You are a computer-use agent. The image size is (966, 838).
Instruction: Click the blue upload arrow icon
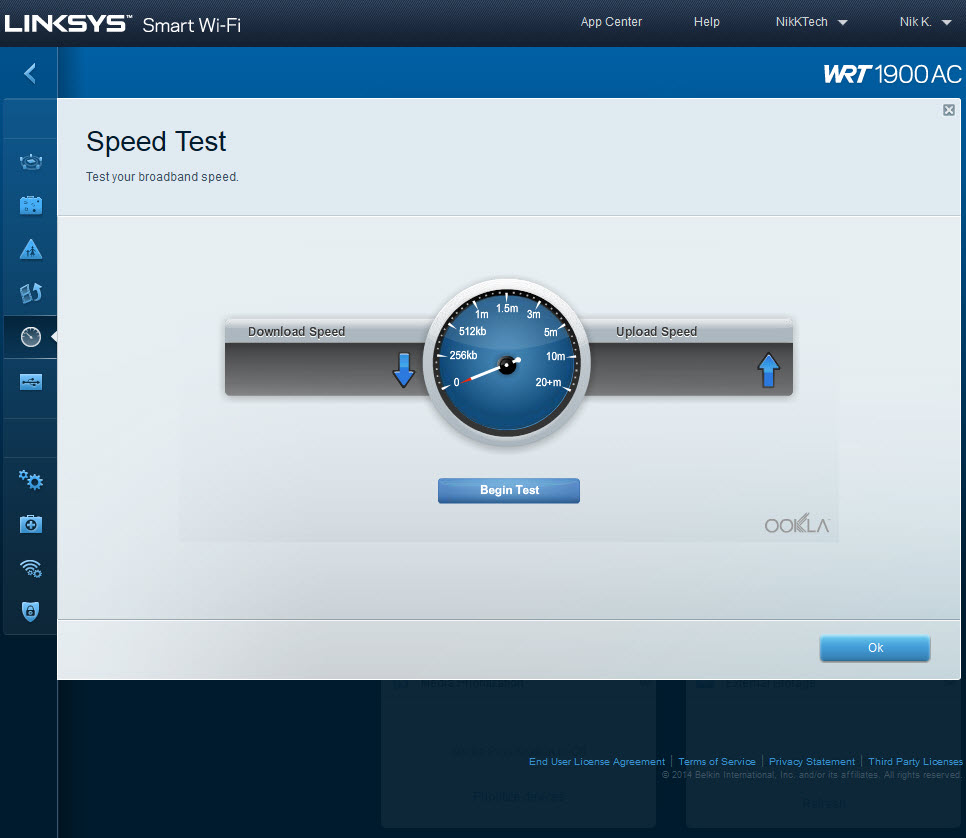click(768, 370)
